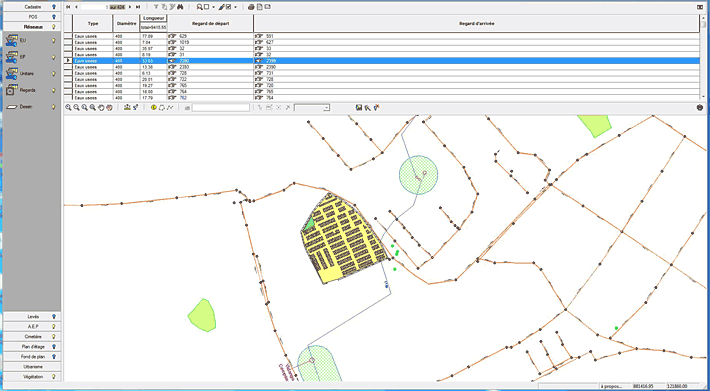Open the Cimetière panel tab

point(32,337)
